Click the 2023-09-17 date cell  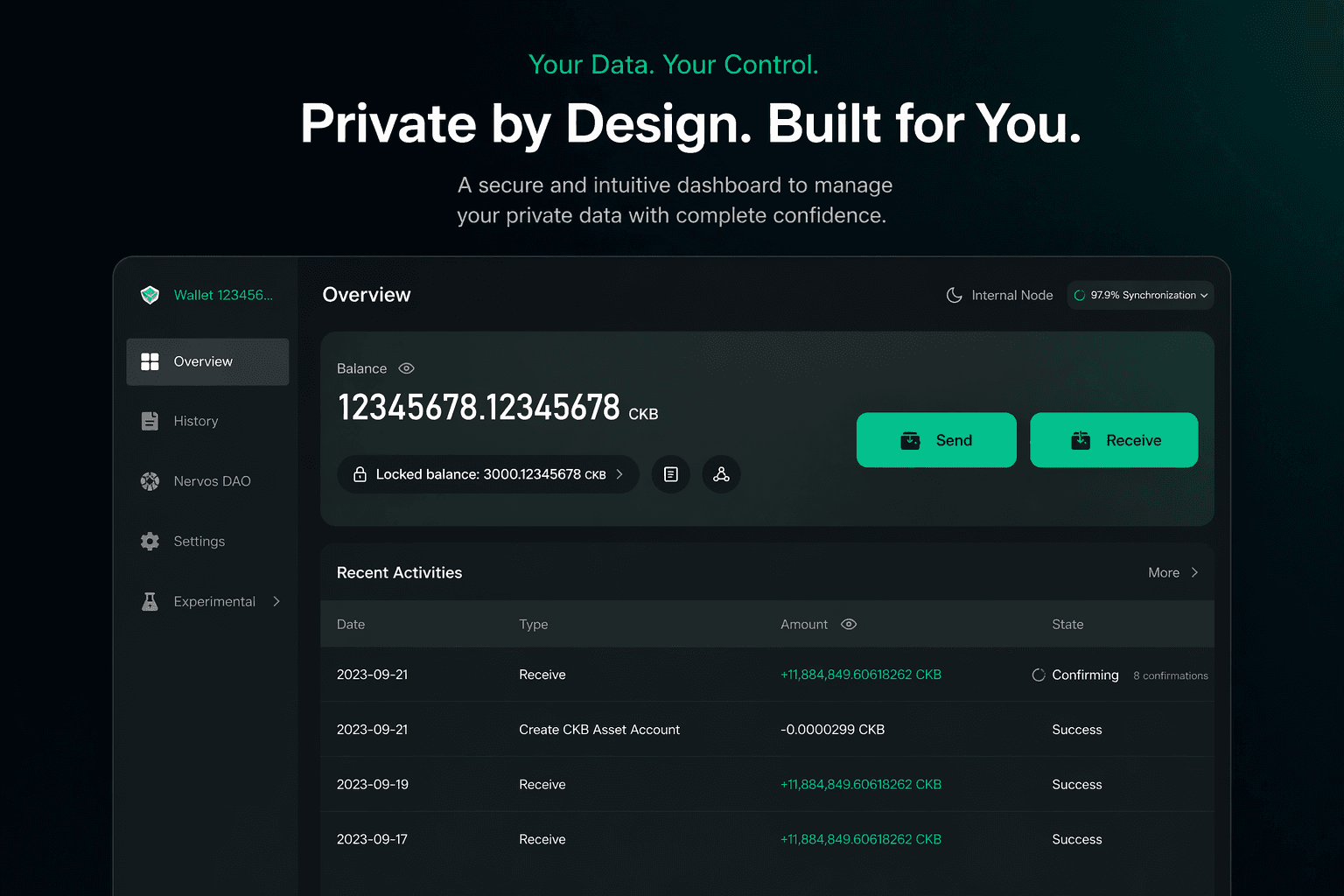point(372,839)
